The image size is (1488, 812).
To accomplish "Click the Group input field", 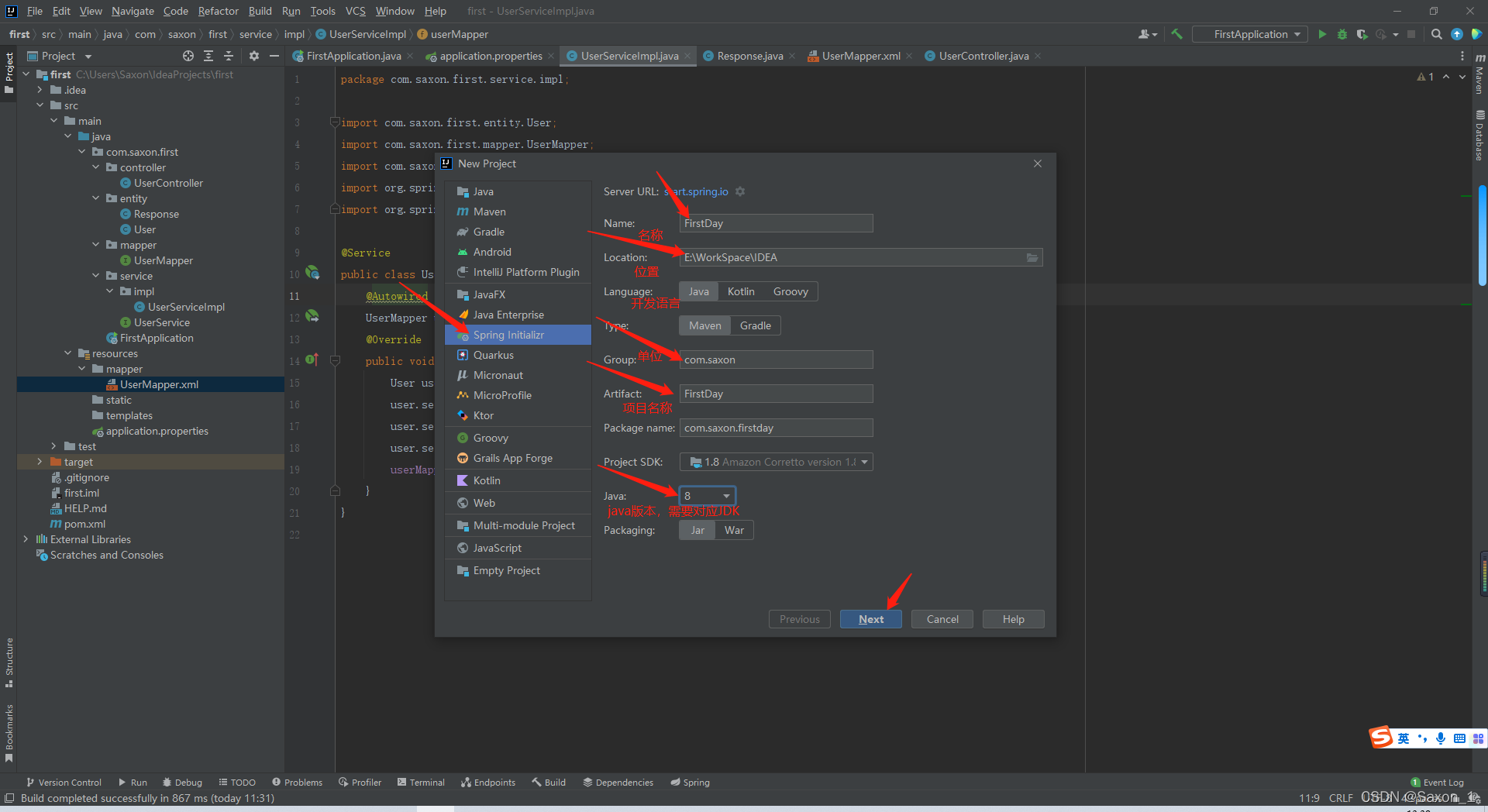I will (776, 360).
